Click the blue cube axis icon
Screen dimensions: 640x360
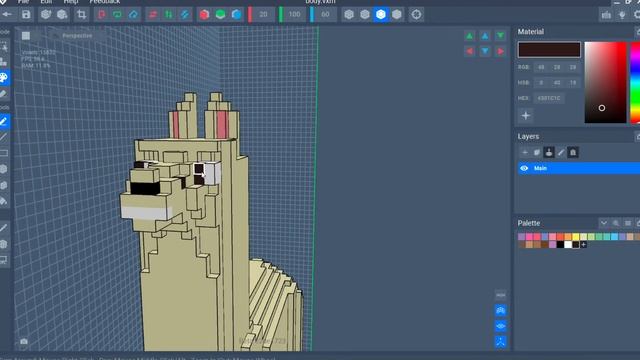236,15
